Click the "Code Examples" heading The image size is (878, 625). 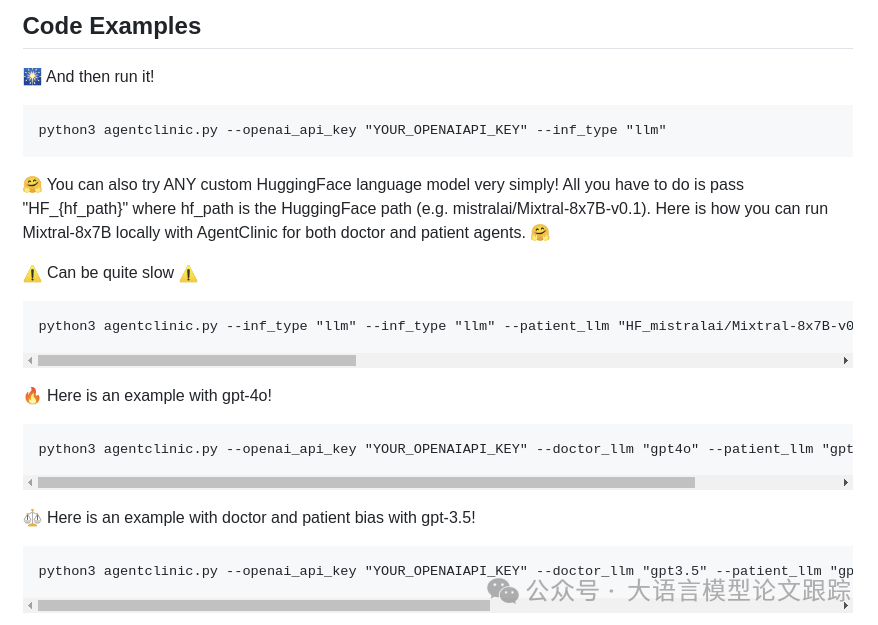click(112, 26)
